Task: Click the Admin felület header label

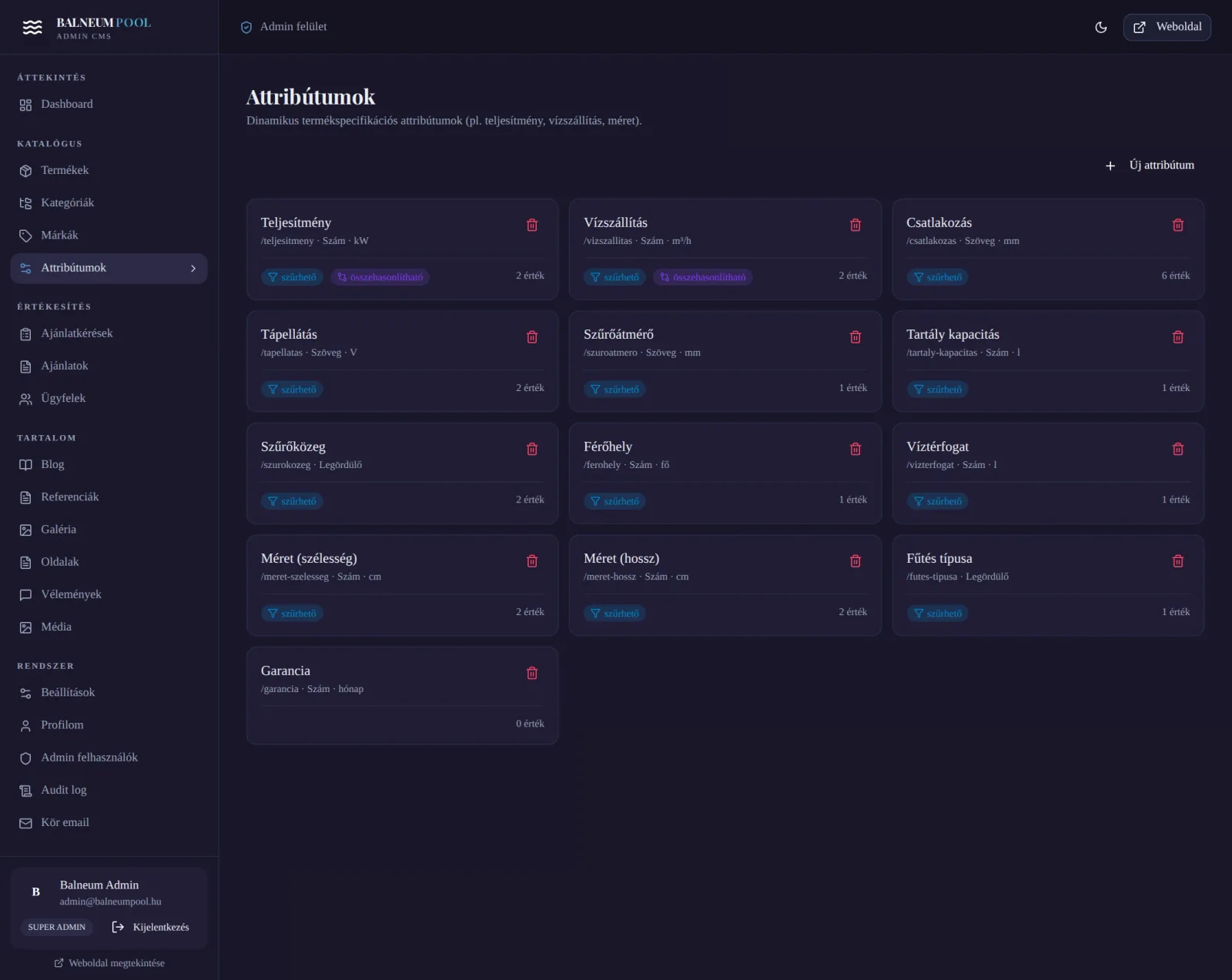Action: coord(293,27)
